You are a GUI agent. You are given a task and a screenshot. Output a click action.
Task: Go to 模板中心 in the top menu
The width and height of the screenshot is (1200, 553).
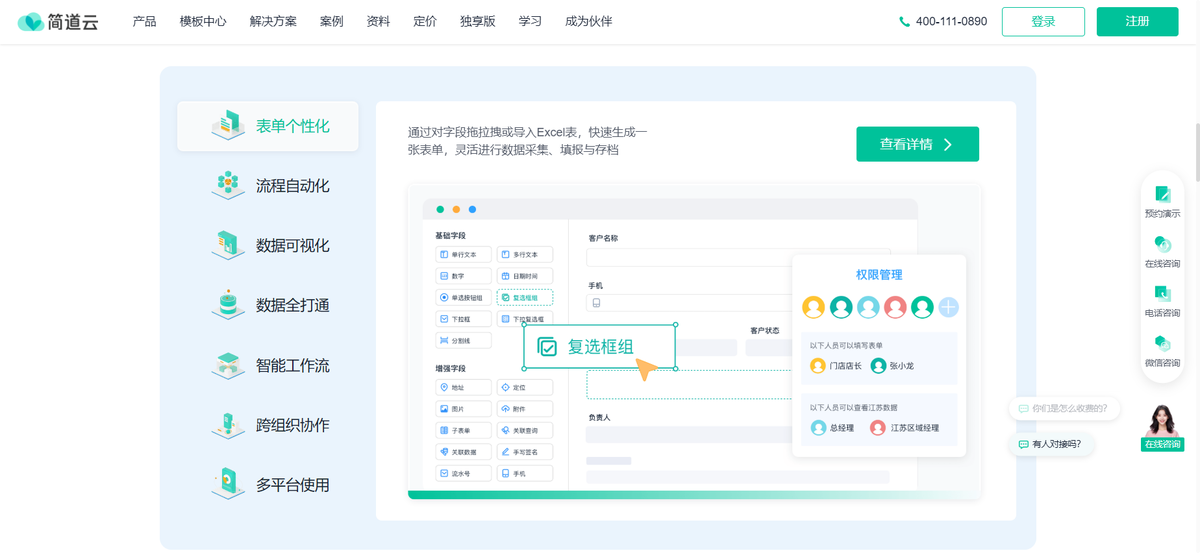click(x=203, y=21)
